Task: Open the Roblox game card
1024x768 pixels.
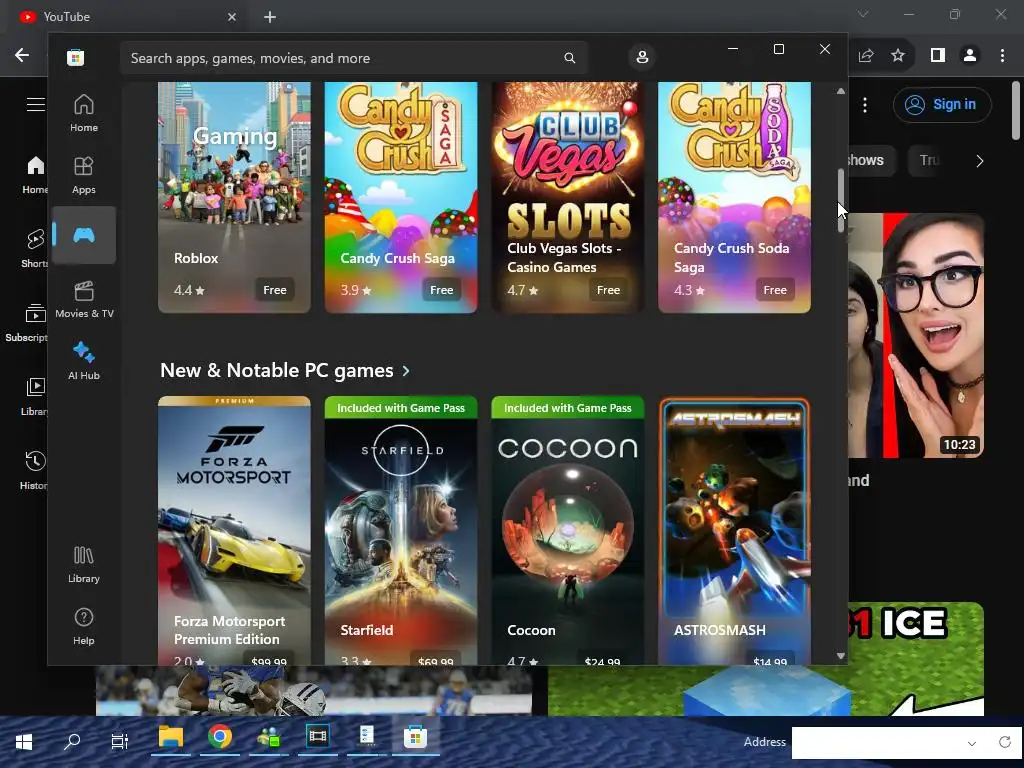Action: tap(234, 197)
